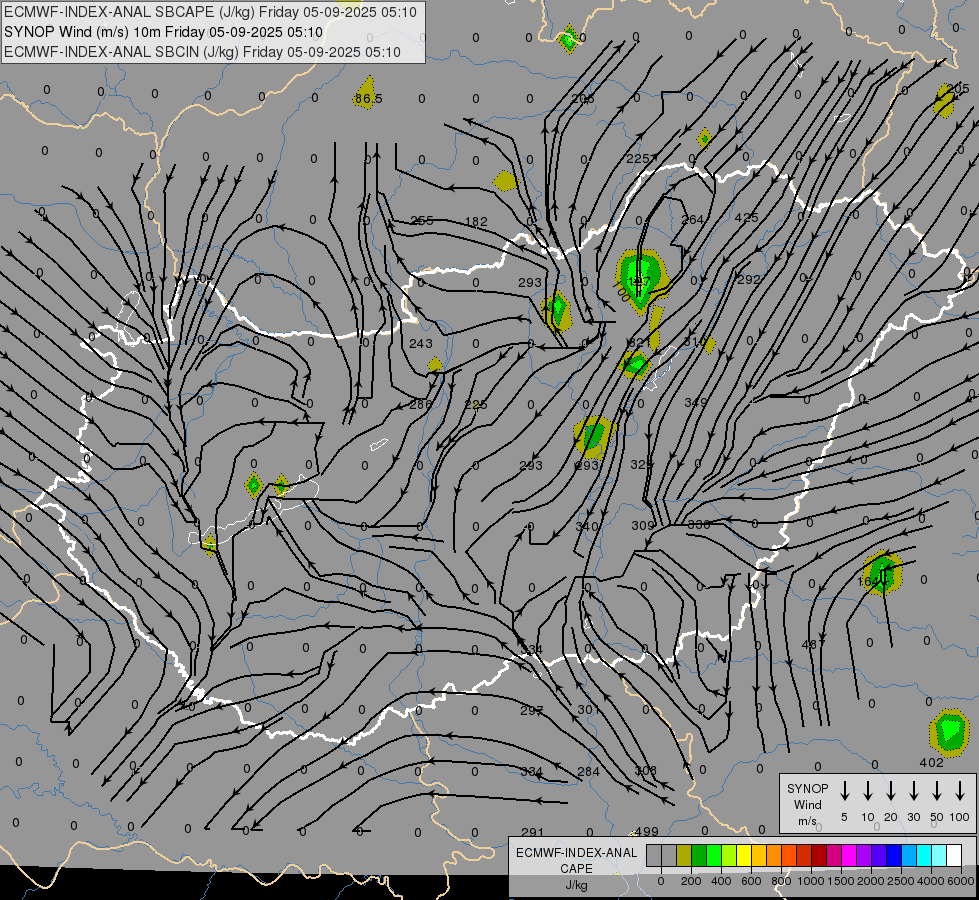Click the 297 value on the map
This screenshot has height=900, width=979.
pyautogui.click(x=531, y=710)
